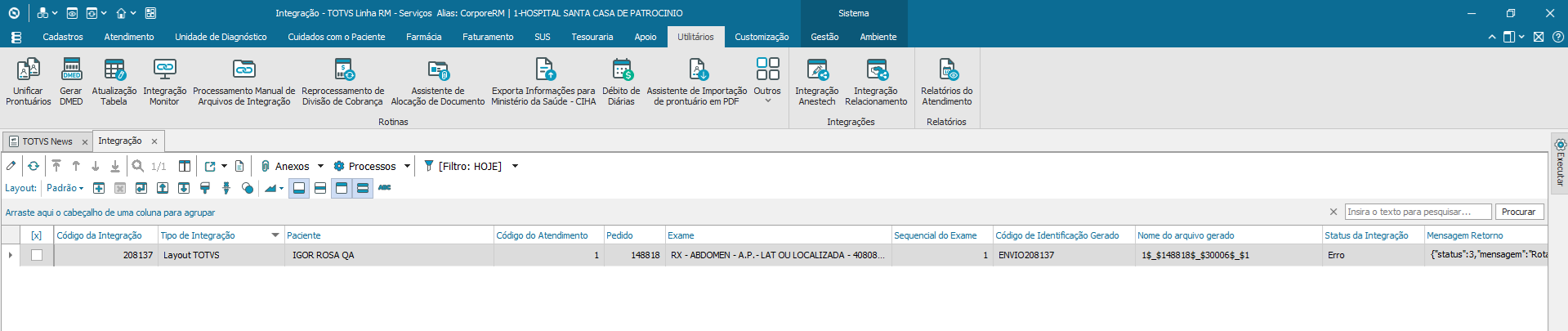Switch to the Cadastros ribbon tab
This screenshot has height=331, width=1568.
[x=63, y=37]
